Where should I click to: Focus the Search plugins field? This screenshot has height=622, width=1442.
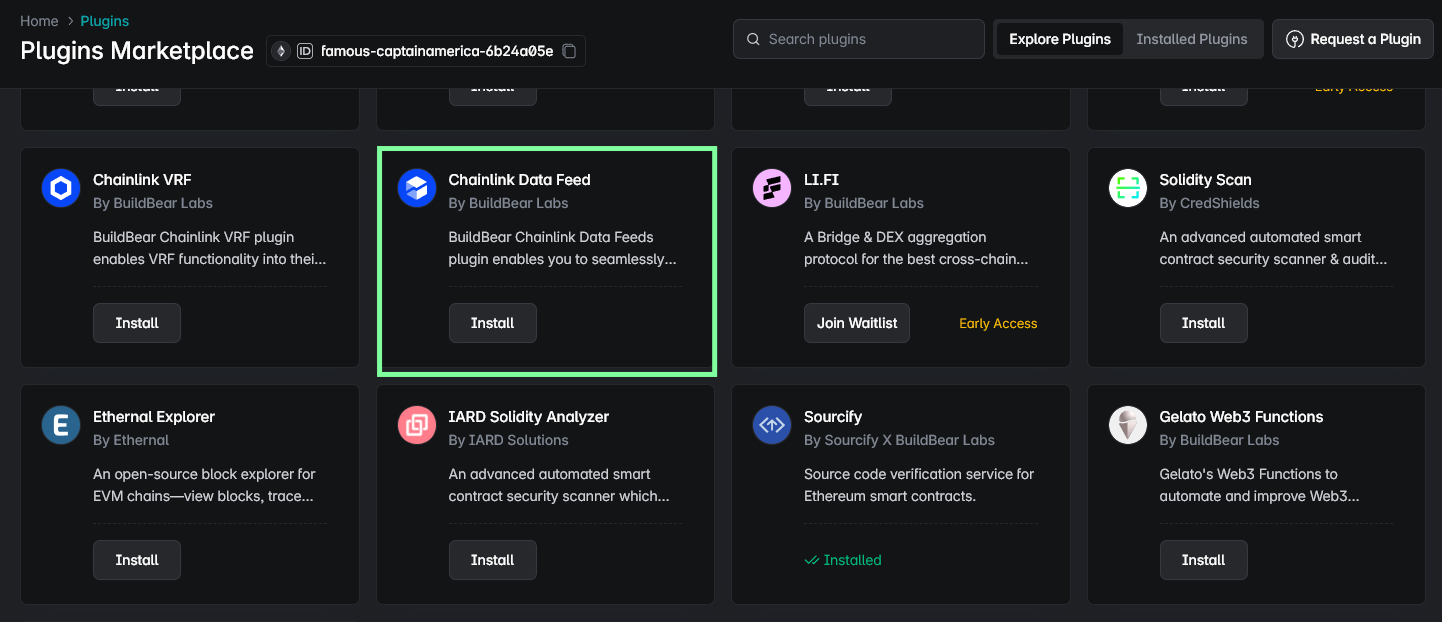tap(859, 39)
